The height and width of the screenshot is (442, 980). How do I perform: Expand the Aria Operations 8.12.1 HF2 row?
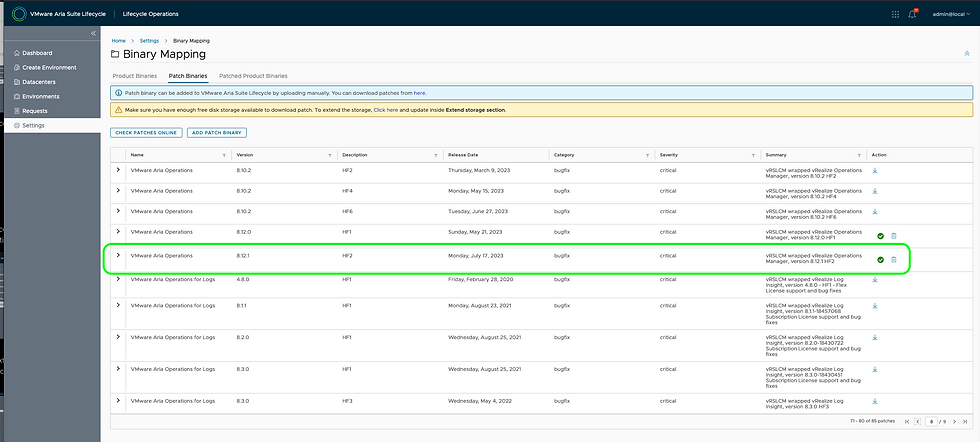coord(118,255)
